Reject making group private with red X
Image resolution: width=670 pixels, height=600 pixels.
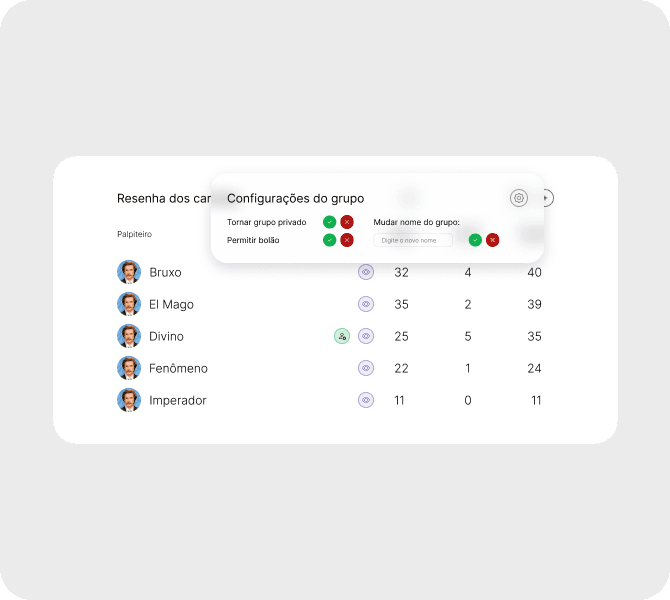click(x=347, y=222)
